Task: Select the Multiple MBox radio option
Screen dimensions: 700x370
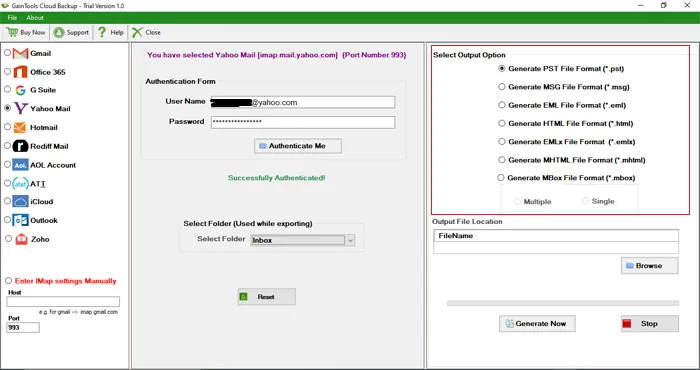Action: (517, 202)
